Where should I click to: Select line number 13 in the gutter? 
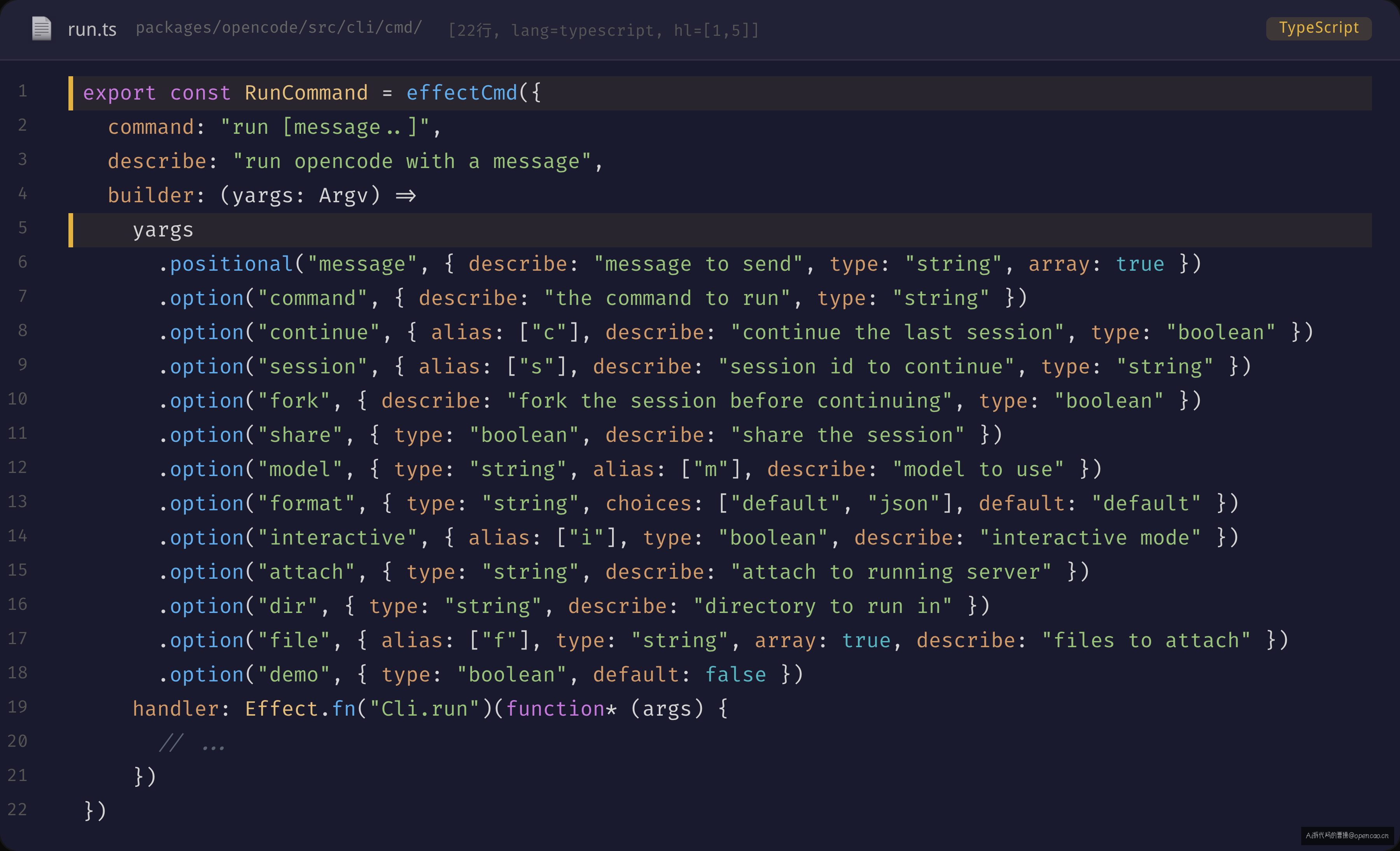17,501
